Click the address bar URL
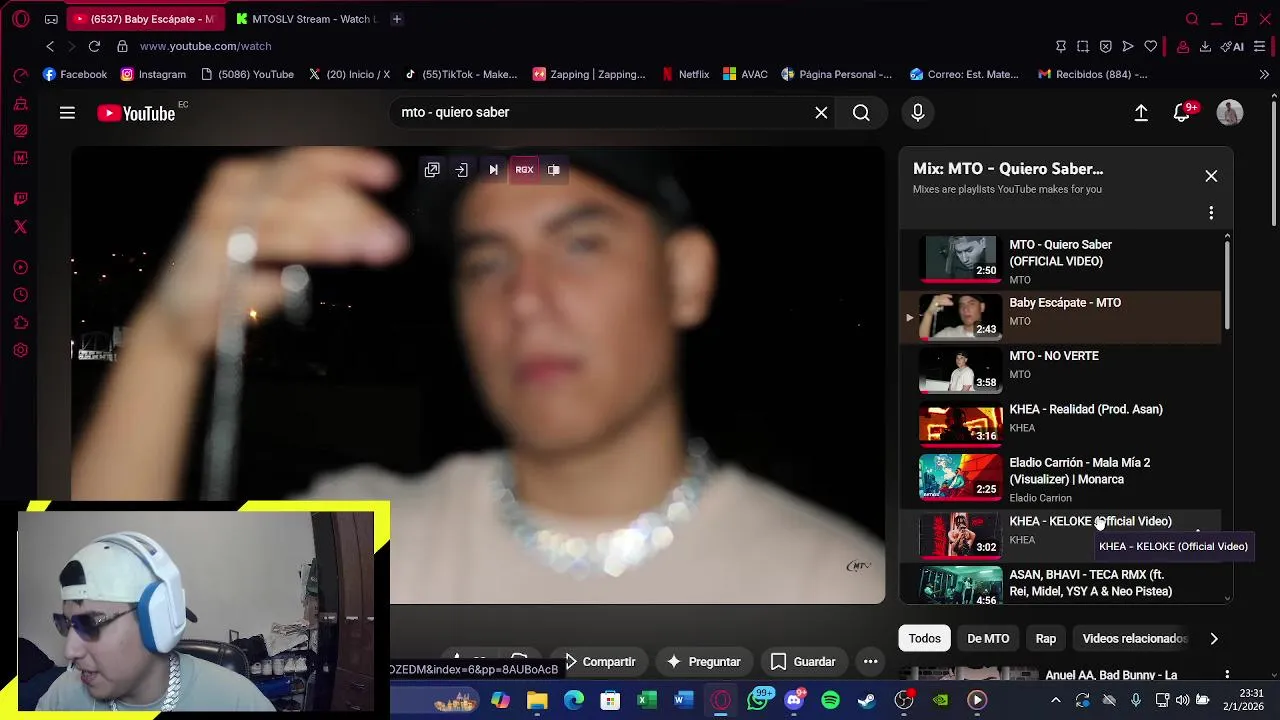 (x=206, y=46)
